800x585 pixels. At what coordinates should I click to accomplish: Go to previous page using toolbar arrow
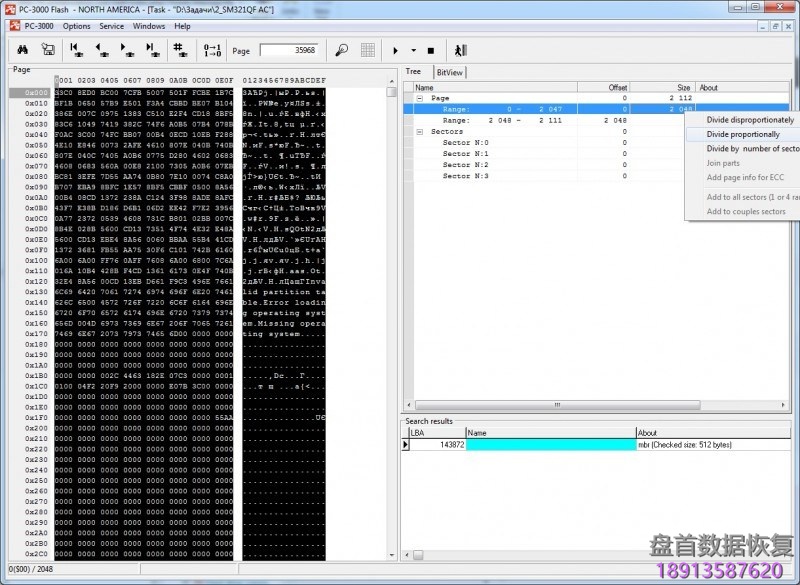pos(103,50)
